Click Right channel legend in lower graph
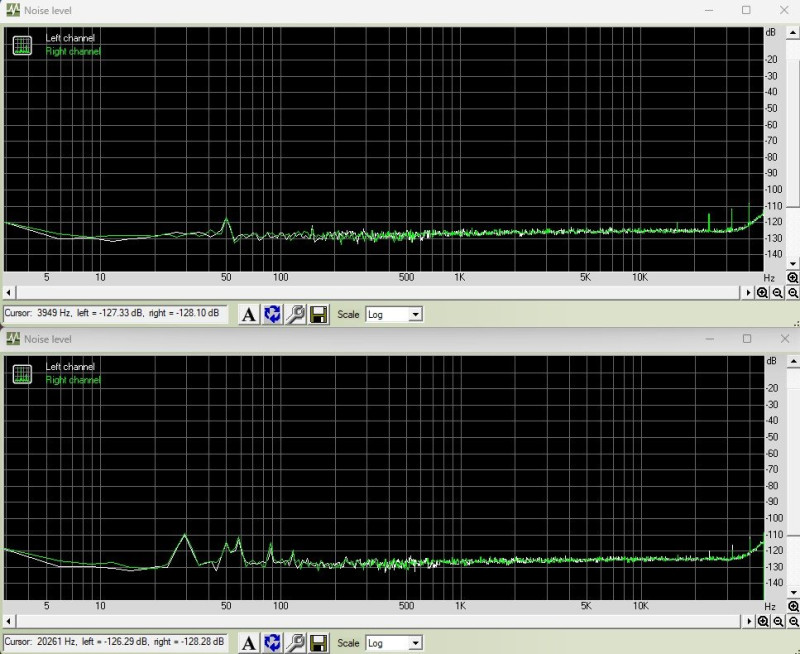This screenshot has width=800, height=654. click(73, 380)
